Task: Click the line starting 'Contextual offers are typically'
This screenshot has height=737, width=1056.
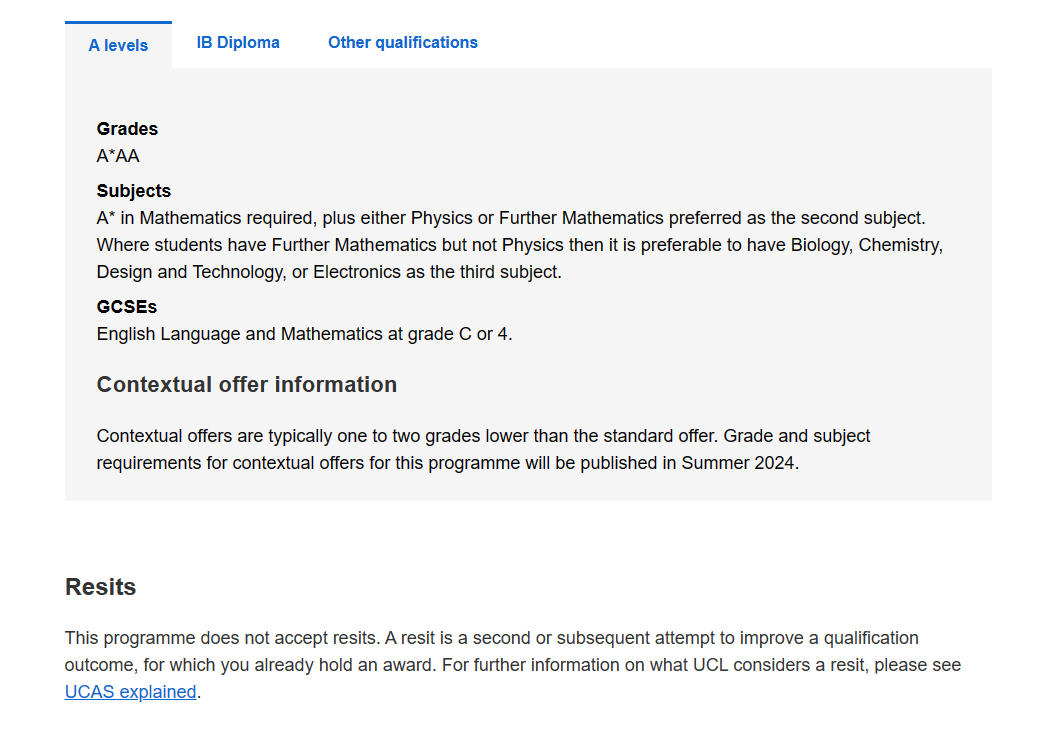Action: [x=484, y=436]
